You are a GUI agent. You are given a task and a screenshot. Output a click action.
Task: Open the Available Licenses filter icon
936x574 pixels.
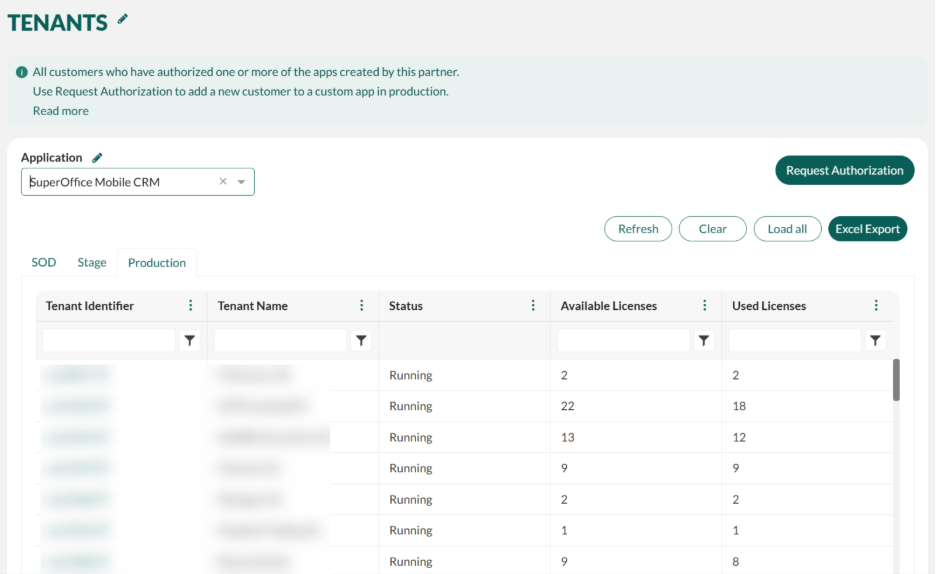(704, 341)
